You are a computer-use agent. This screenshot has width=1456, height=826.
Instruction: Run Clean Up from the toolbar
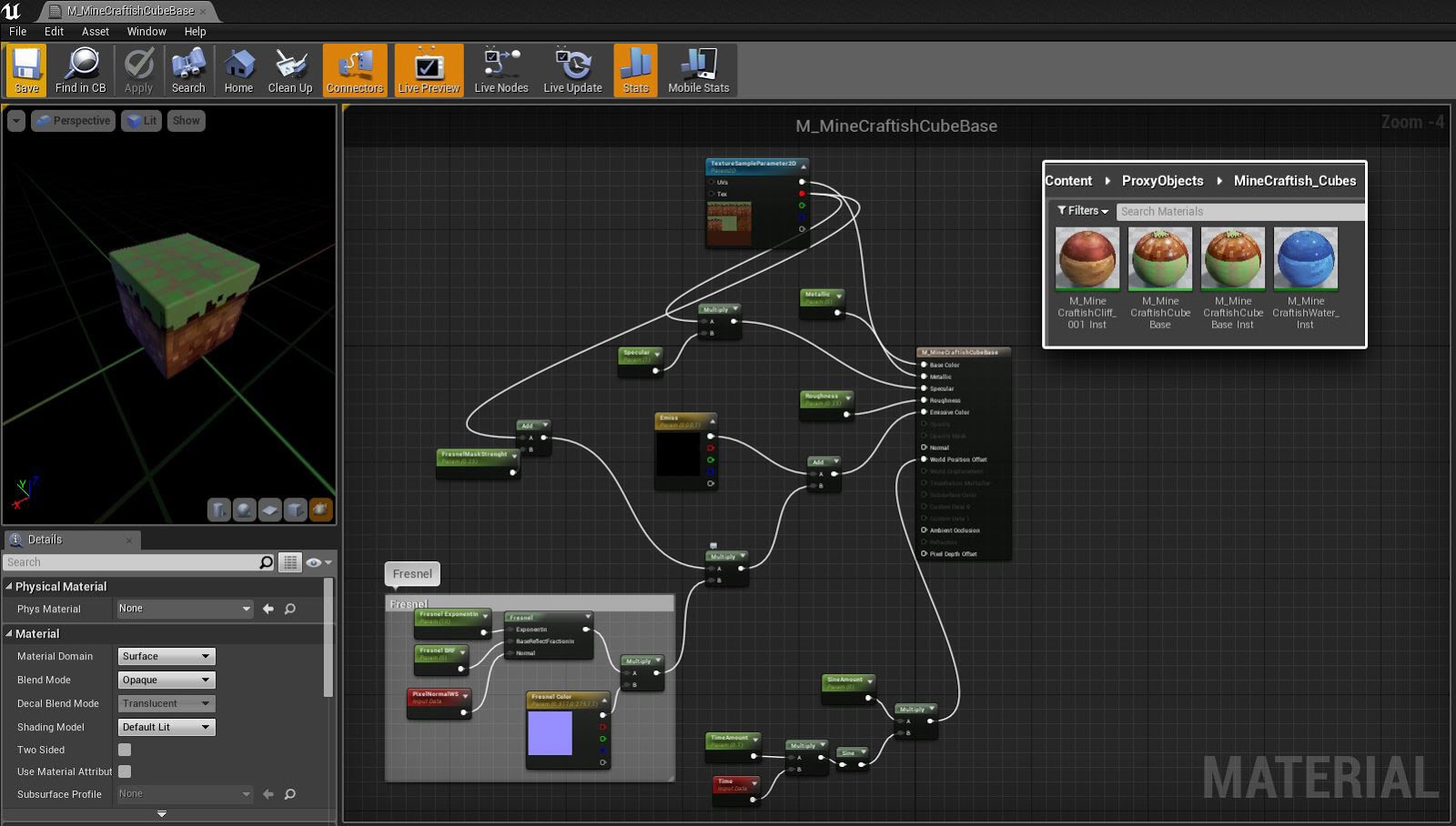point(290,71)
